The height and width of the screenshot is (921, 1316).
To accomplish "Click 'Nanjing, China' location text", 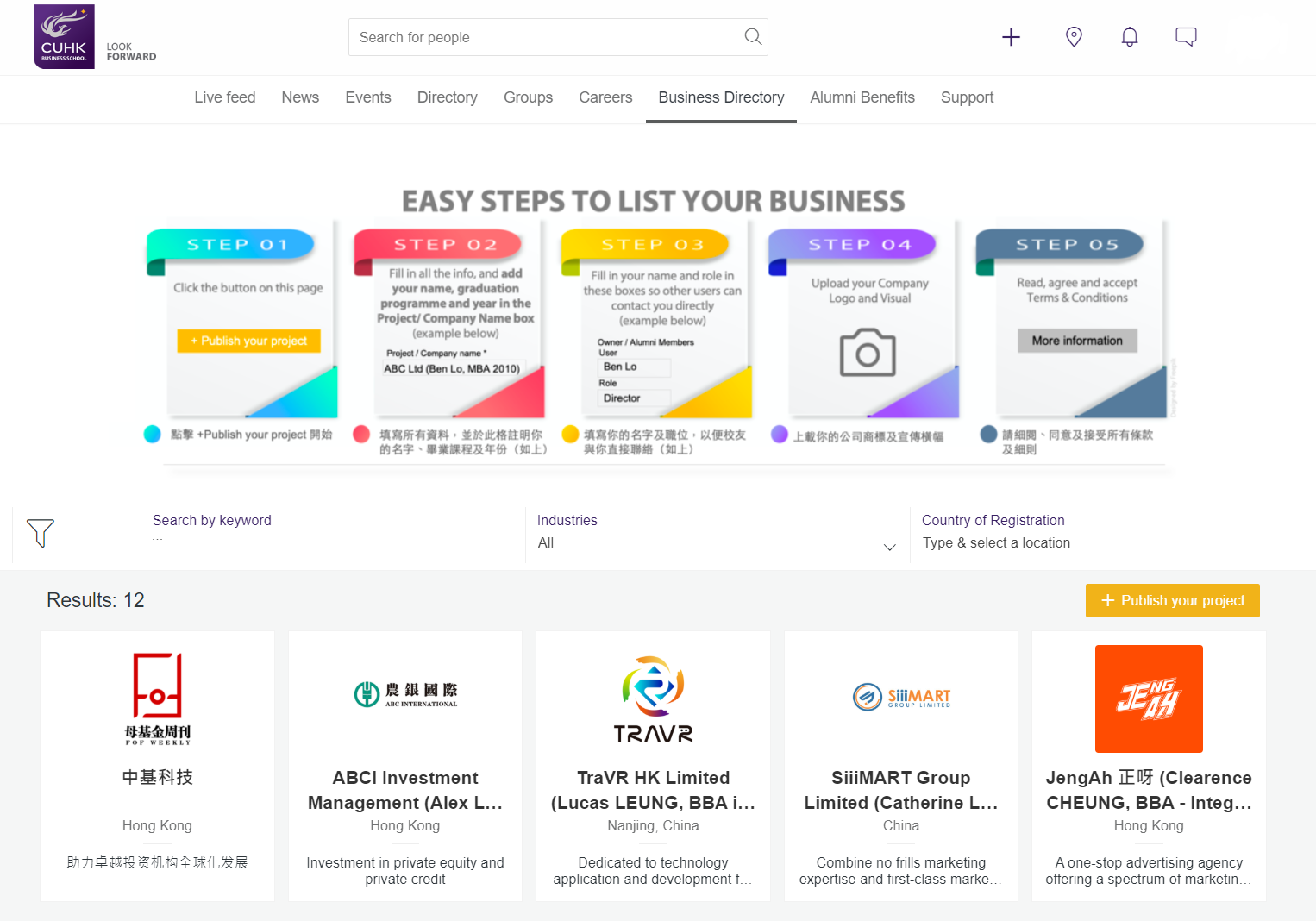I will tap(653, 826).
